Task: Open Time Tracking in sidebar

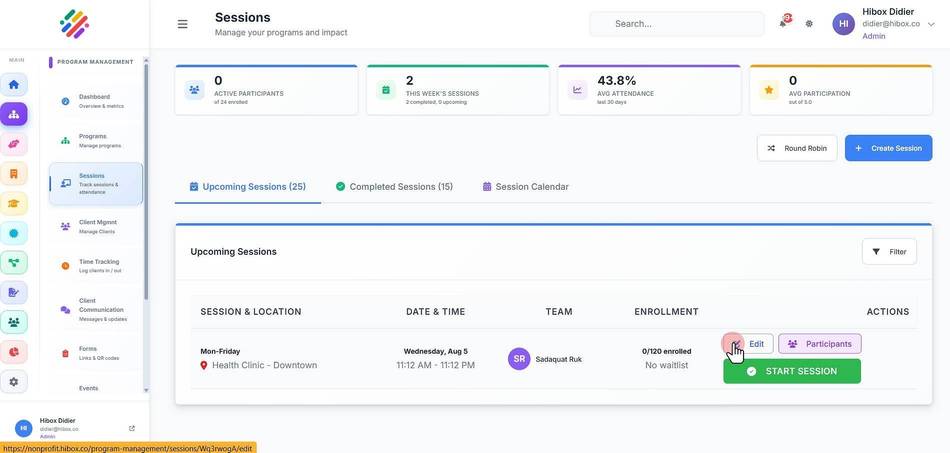Action: (x=95, y=266)
